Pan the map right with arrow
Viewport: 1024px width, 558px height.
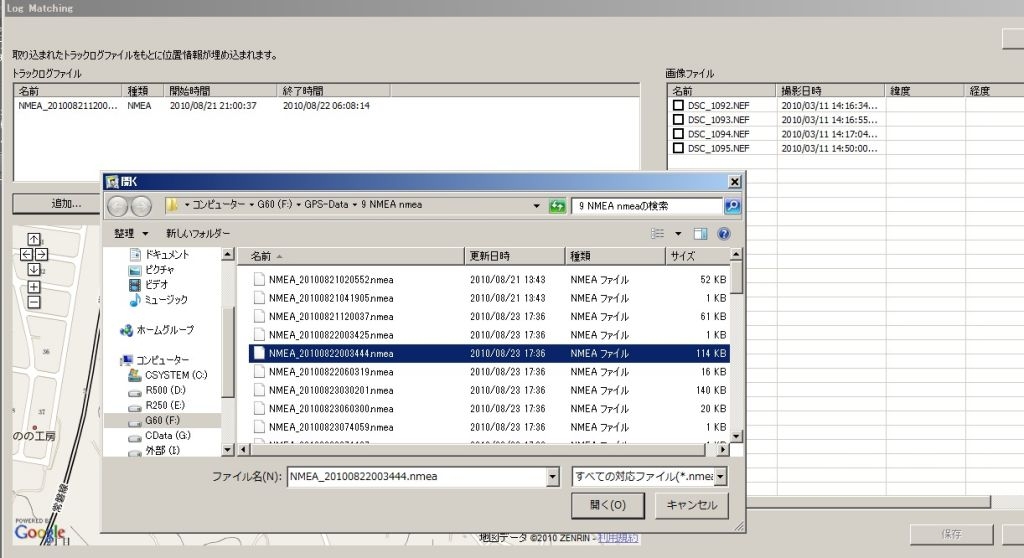[x=42, y=255]
